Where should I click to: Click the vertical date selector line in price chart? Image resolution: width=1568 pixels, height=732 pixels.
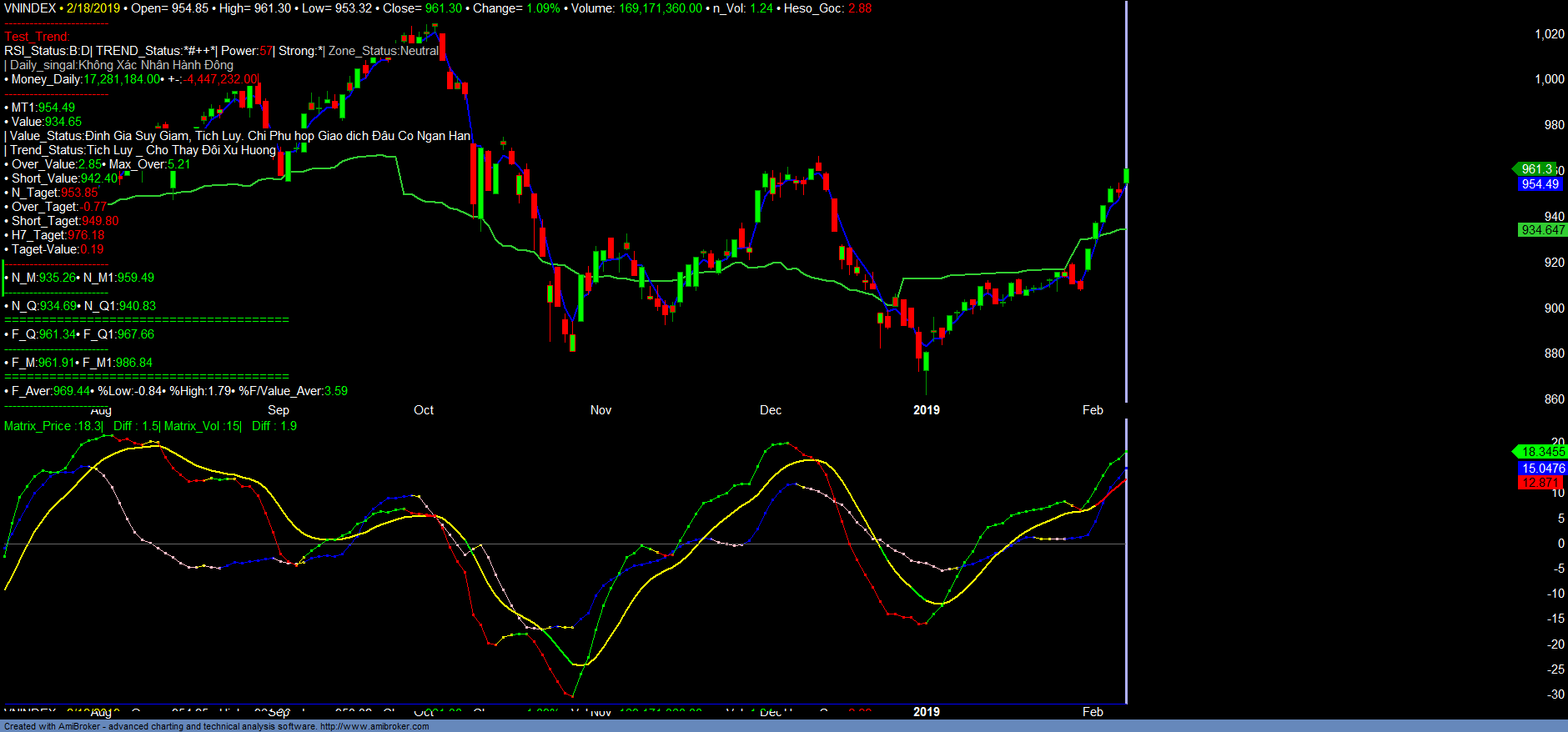click(1126, 250)
